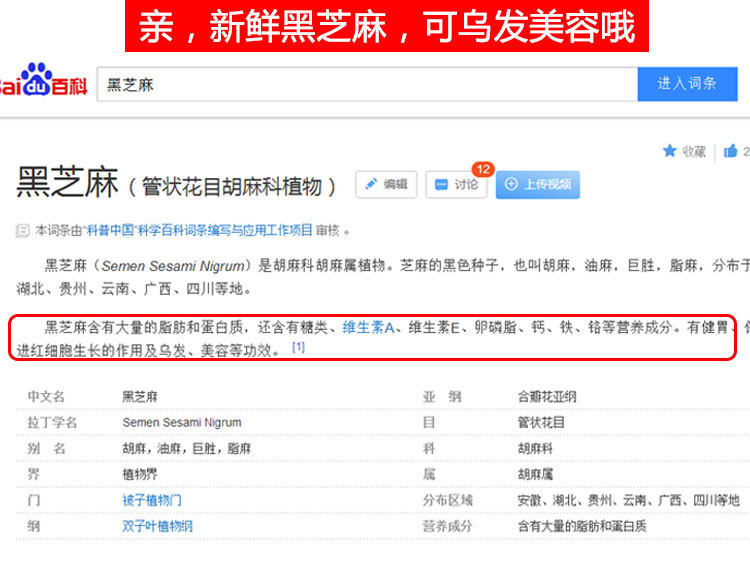Open the 讨论 discussion button
This screenshot has width=750, height=567.
coord(456,184)
